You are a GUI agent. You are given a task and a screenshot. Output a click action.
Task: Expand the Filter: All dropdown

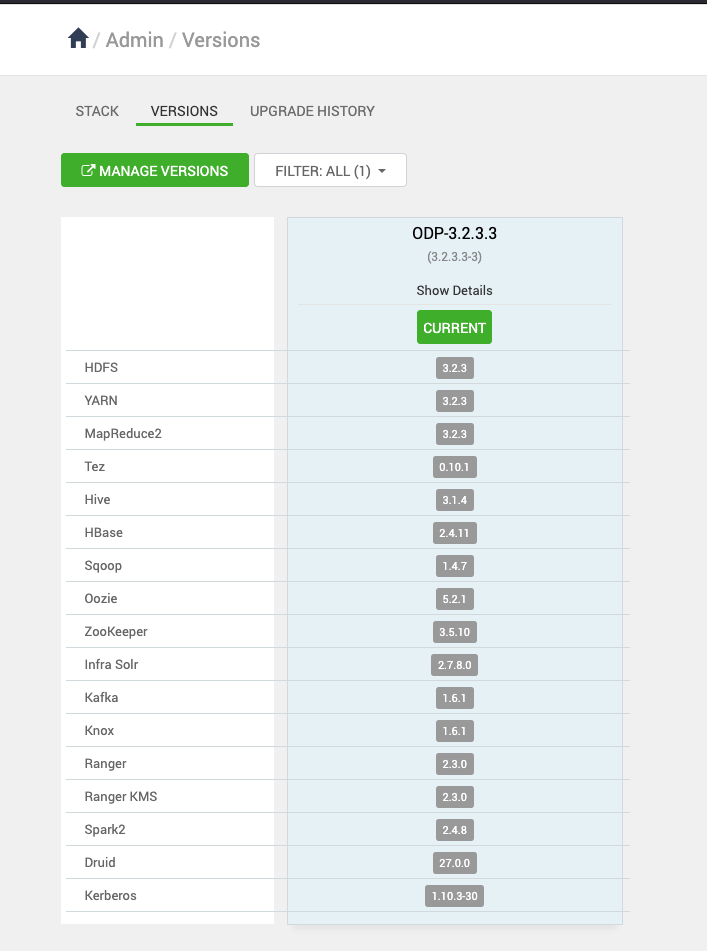point(330,170)
